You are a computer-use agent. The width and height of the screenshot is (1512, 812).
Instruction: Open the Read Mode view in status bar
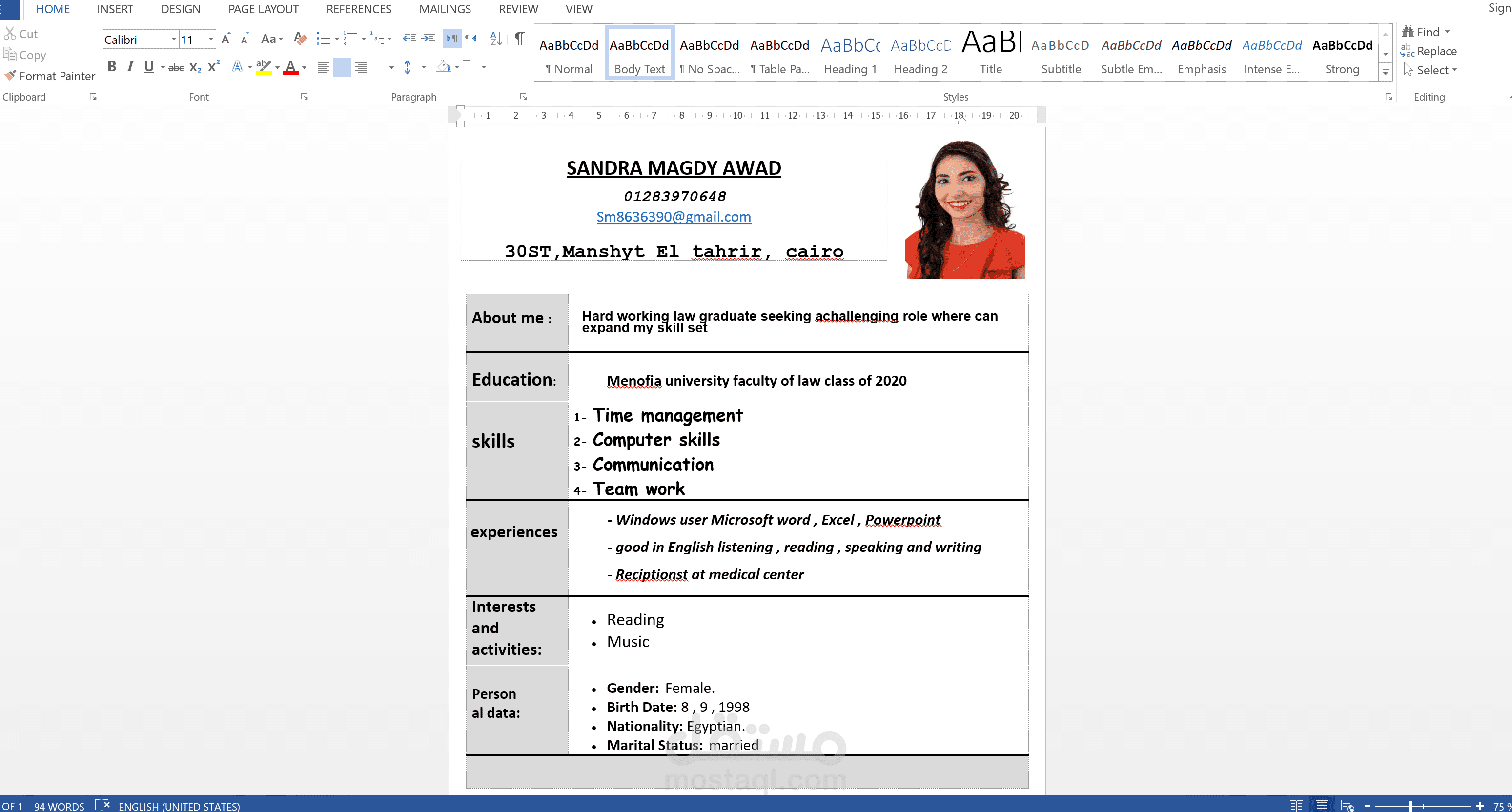pos(1296,806)
